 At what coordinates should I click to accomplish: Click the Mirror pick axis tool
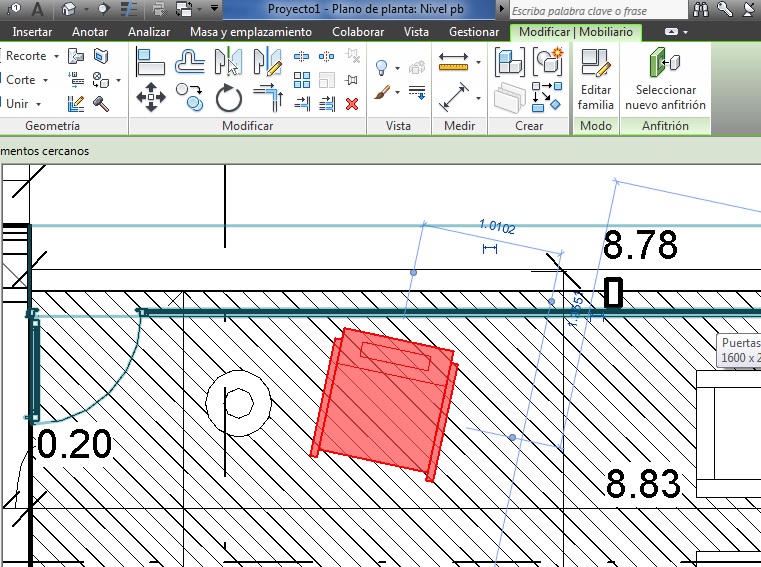(229, 62)
